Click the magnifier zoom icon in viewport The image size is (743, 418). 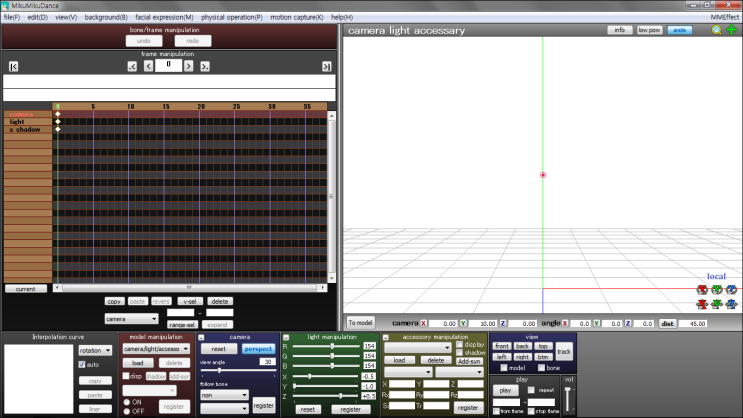click(717, 31)
